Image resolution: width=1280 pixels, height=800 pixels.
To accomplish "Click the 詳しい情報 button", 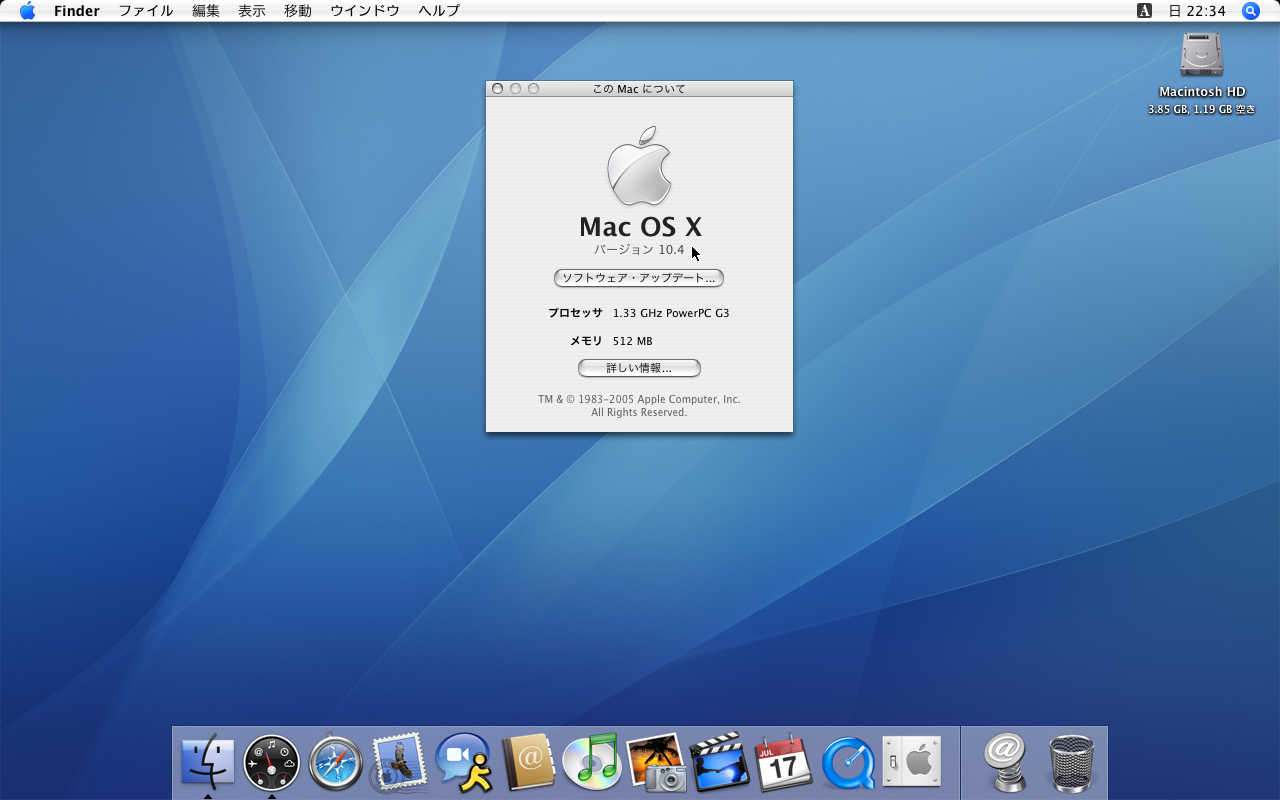I will tap(639, 368).
